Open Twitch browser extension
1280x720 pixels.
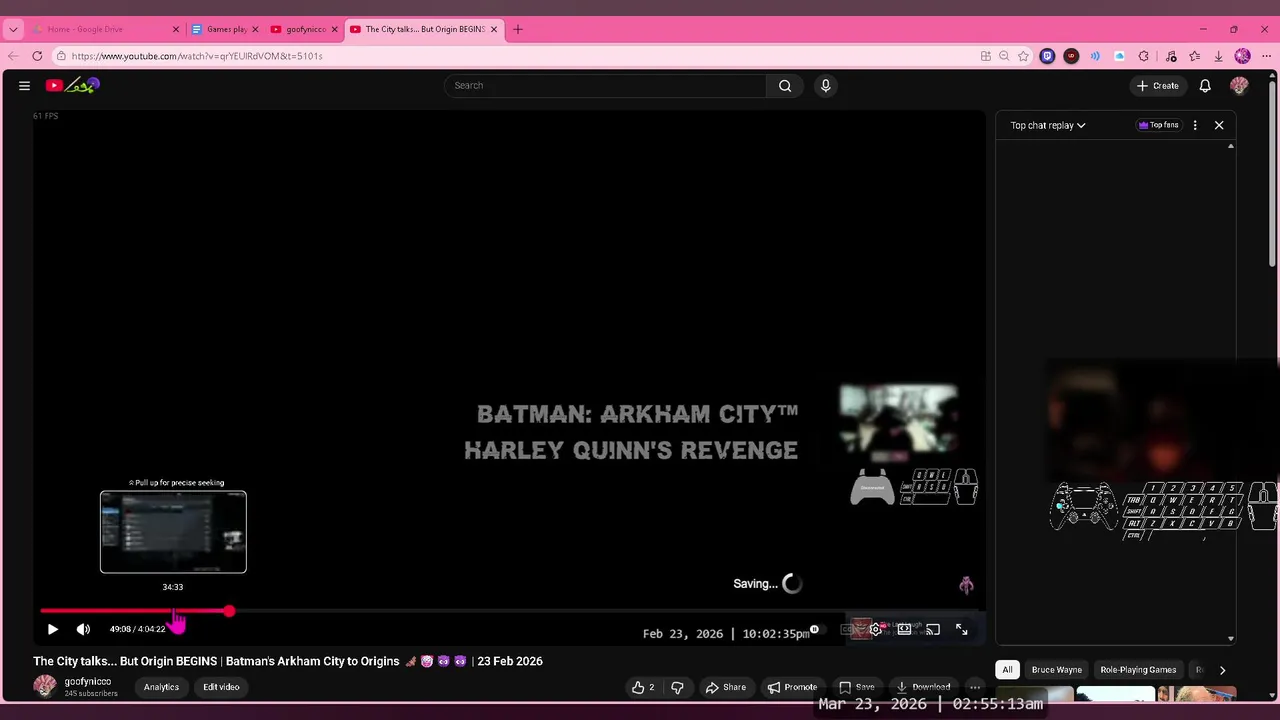click(x=1047, y=56)
